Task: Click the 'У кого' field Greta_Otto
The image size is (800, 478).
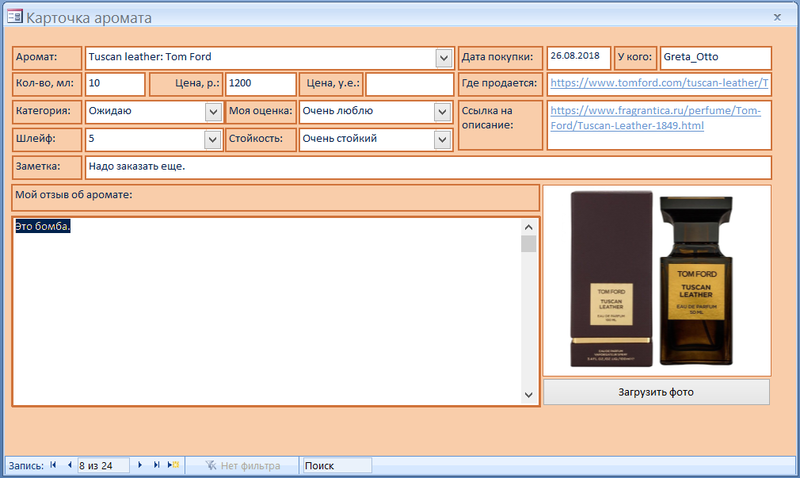Action: click(715, 58)
